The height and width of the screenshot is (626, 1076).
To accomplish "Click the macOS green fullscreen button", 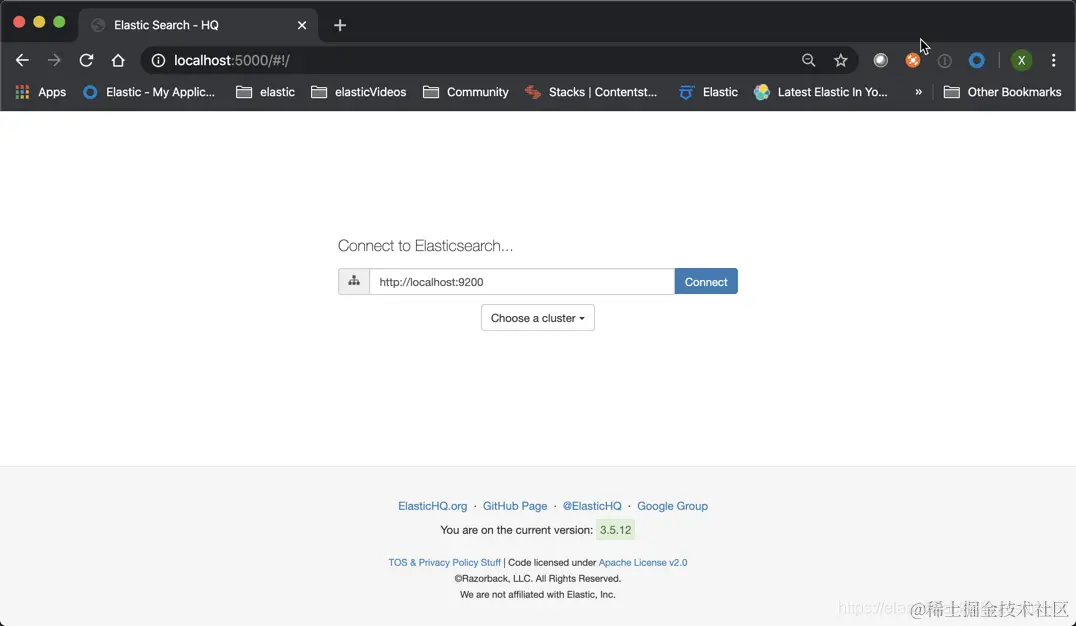I will click(59, 22).
